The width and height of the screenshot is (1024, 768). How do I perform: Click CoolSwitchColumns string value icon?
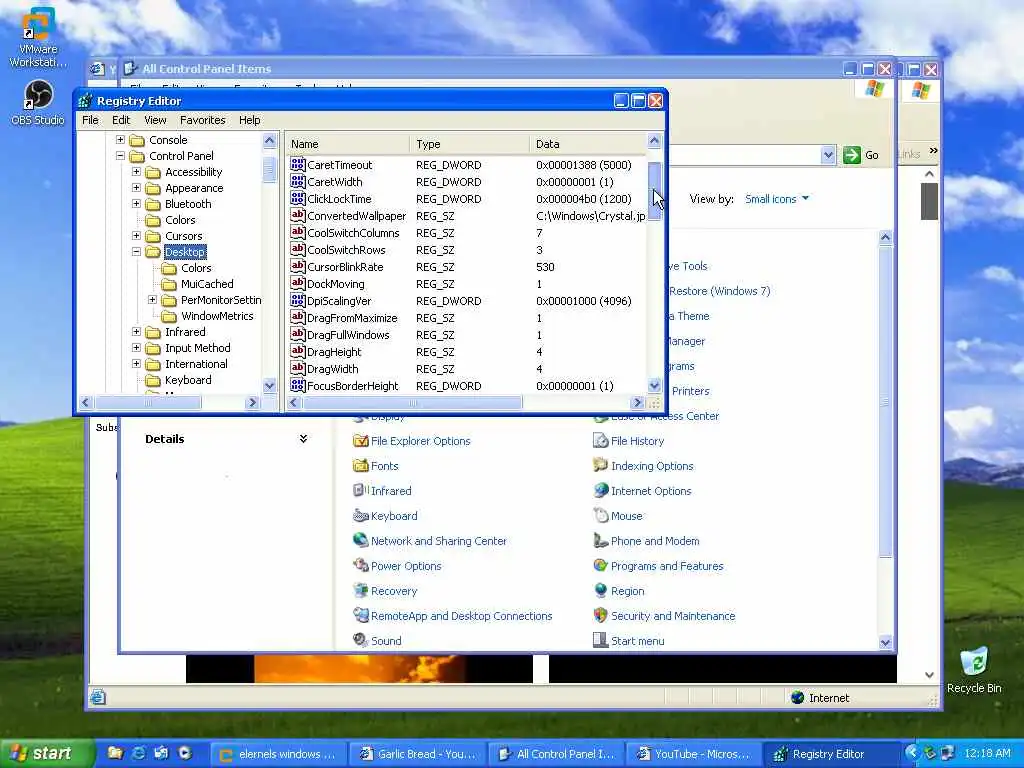tap(298, 232)
